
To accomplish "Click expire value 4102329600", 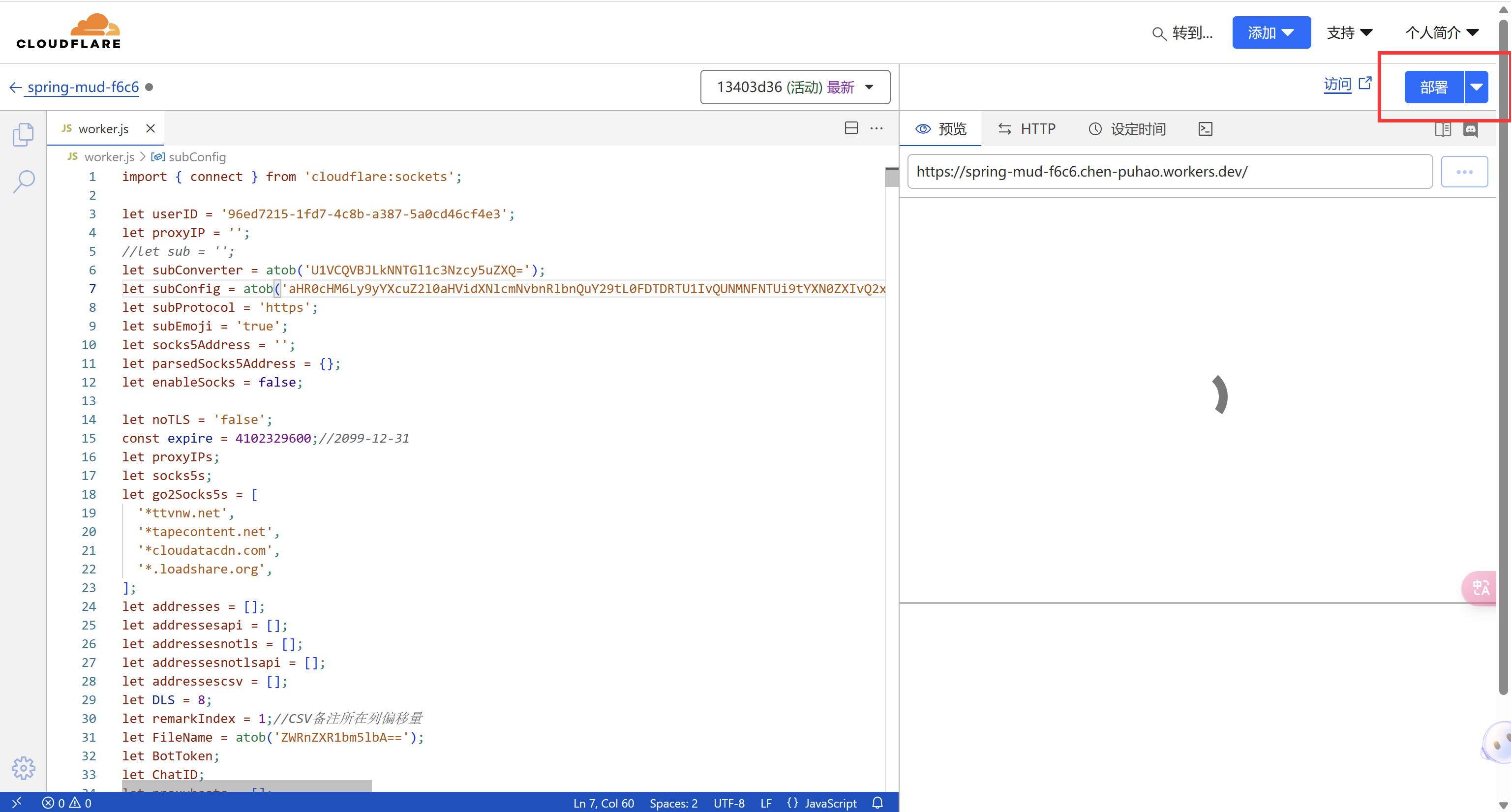I will pos(273,438).
